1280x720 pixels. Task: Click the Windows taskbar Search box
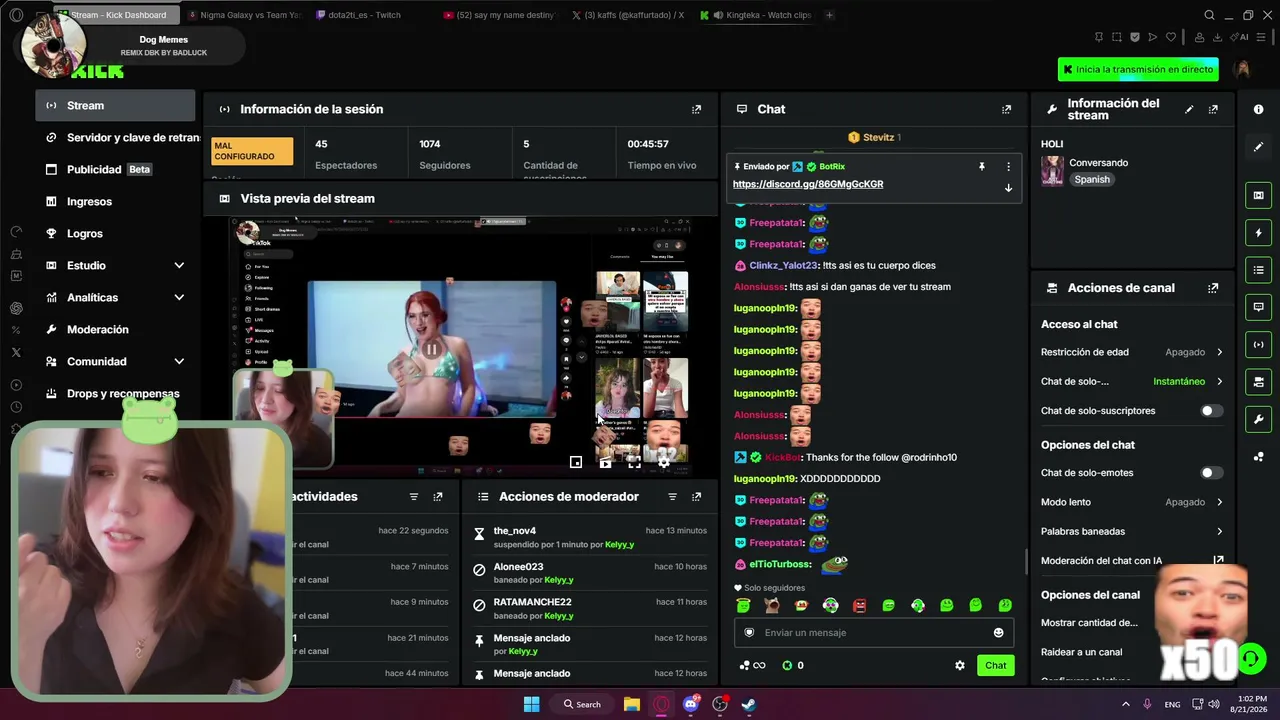pos(582,704)
